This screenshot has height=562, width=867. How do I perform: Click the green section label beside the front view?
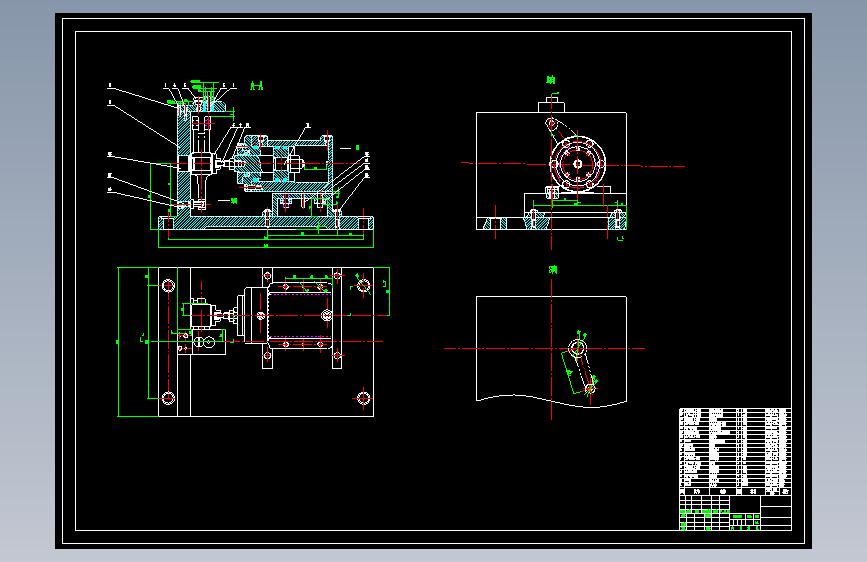pos(256,86)
